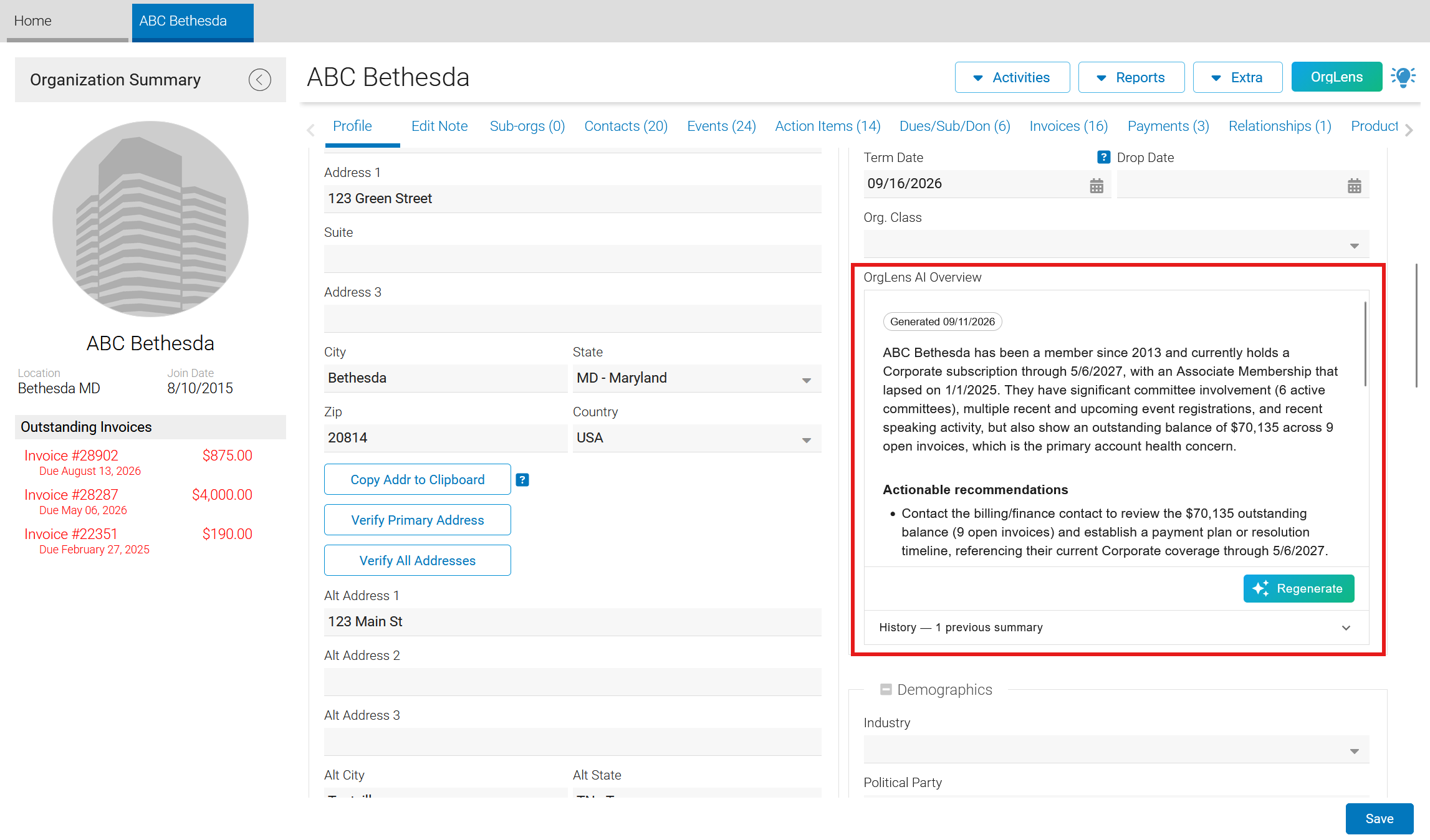The image size is (1430, 840).
Task: Open Invoice #28287 link
Action: [71, 495]
